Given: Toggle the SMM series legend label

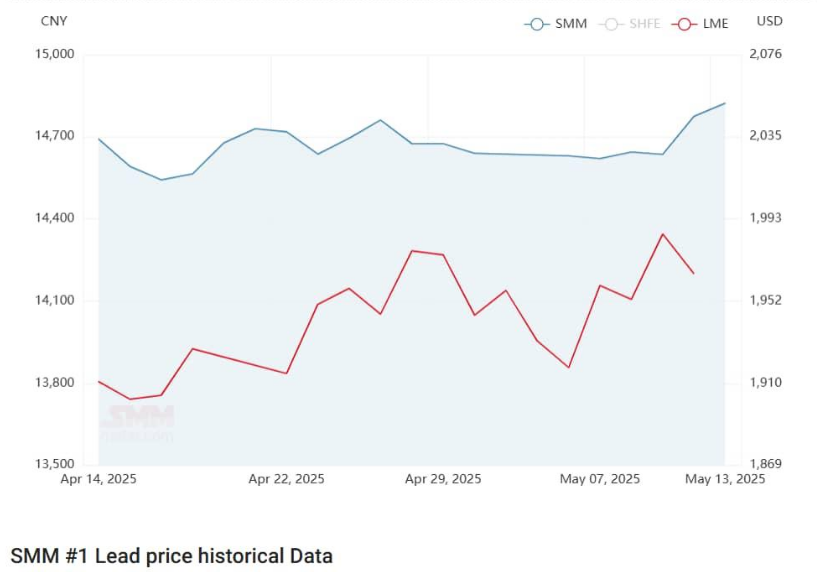Looking at the screenshot, I should pos(571,23).
